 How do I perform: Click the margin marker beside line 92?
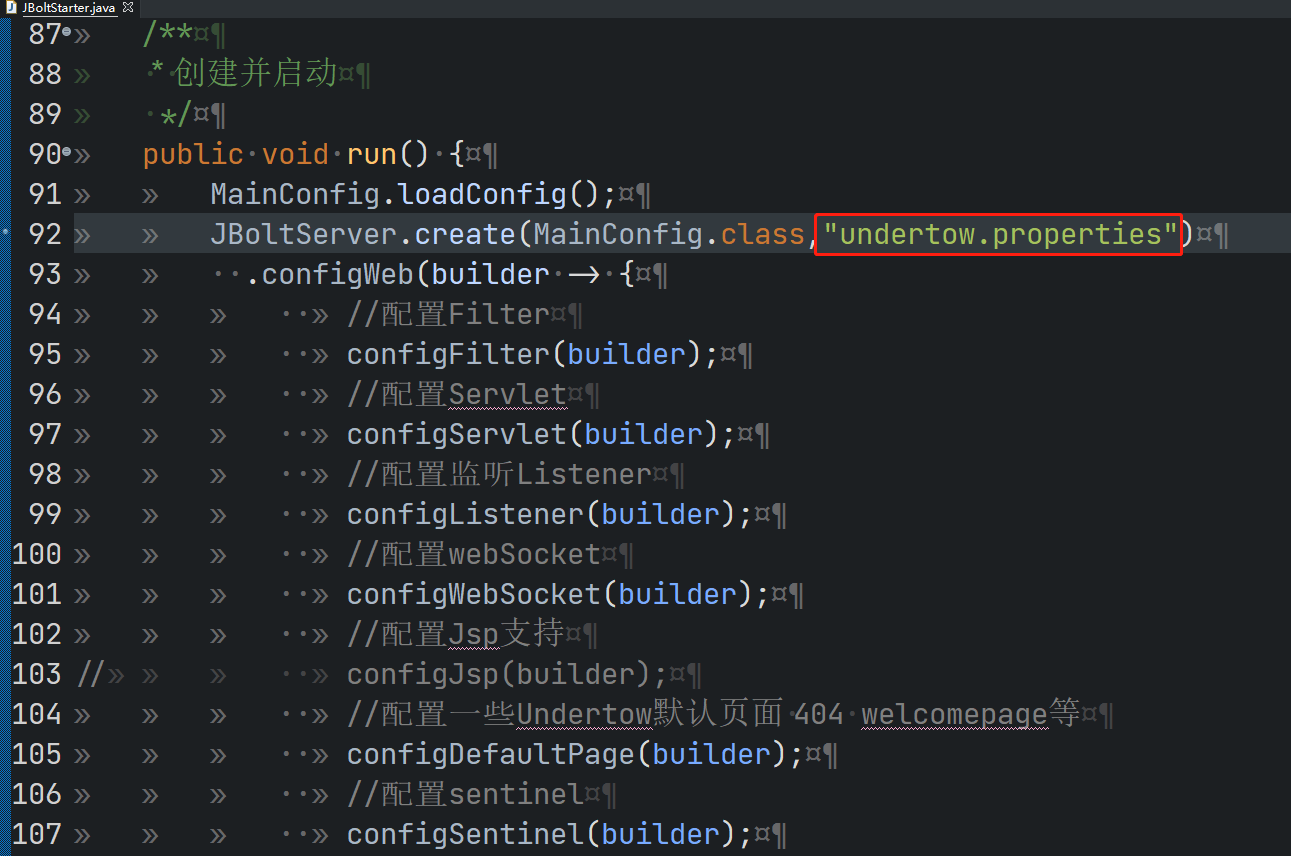pyautogui.click(x=6, y=233)
